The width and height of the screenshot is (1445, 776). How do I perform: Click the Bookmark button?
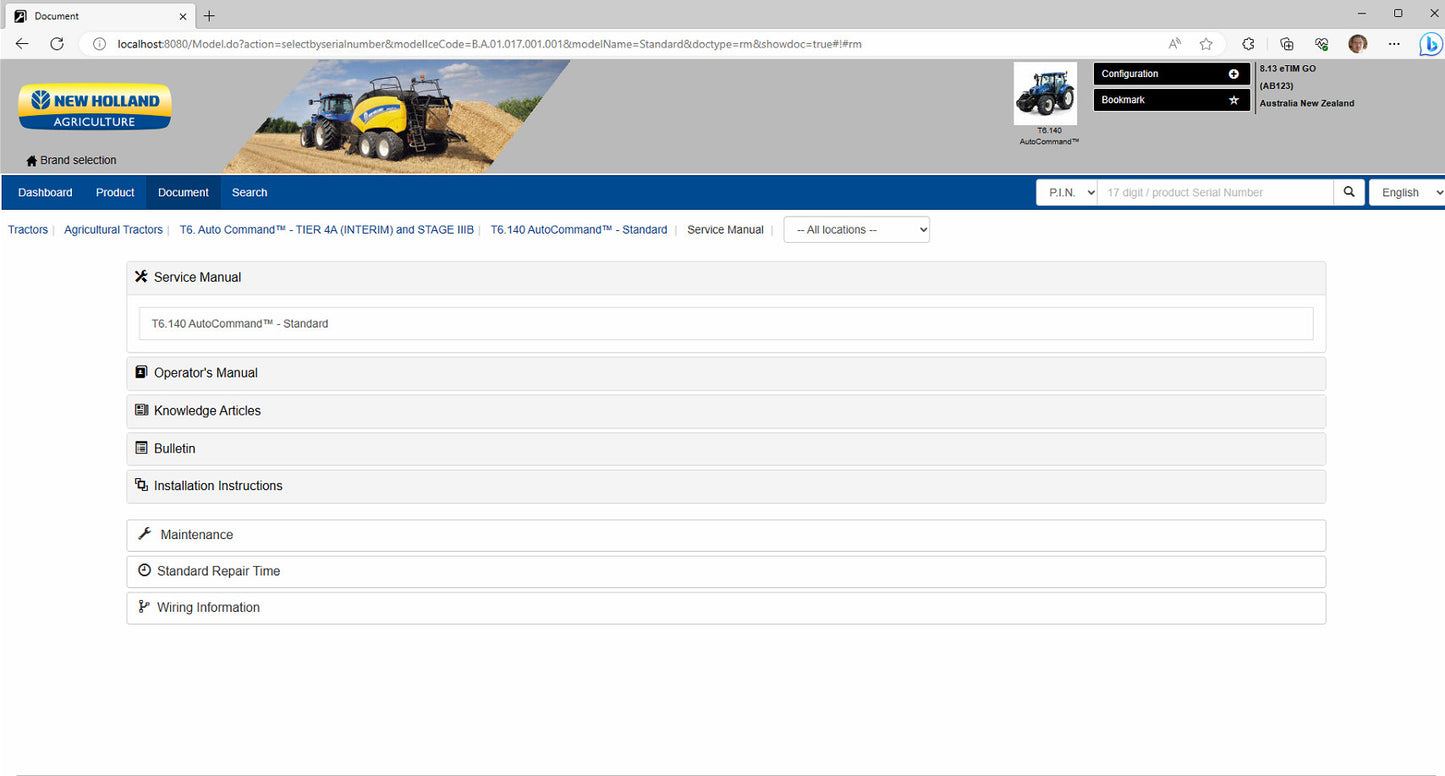click(1172, 100)
